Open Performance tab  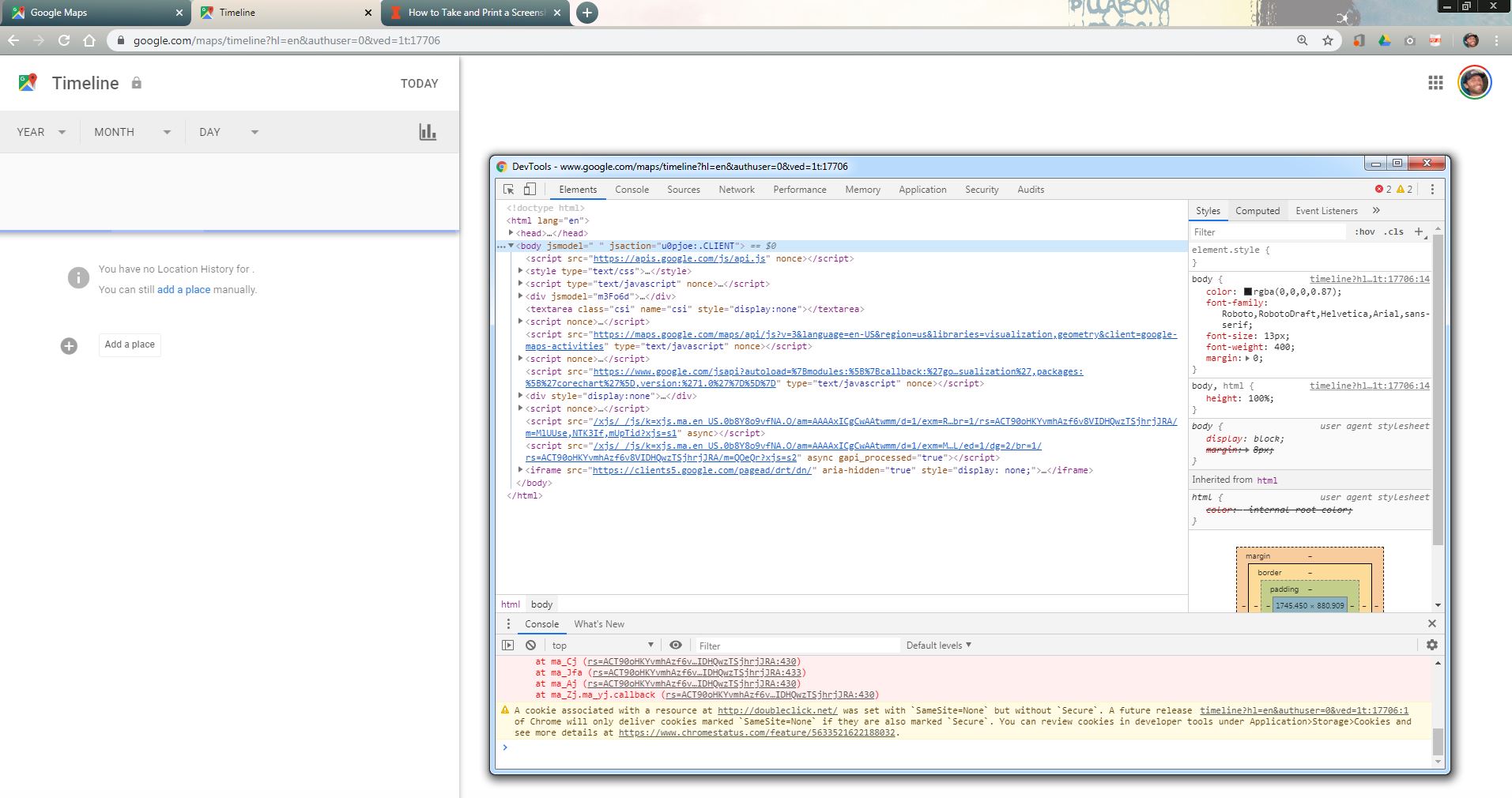coord(800,190)
